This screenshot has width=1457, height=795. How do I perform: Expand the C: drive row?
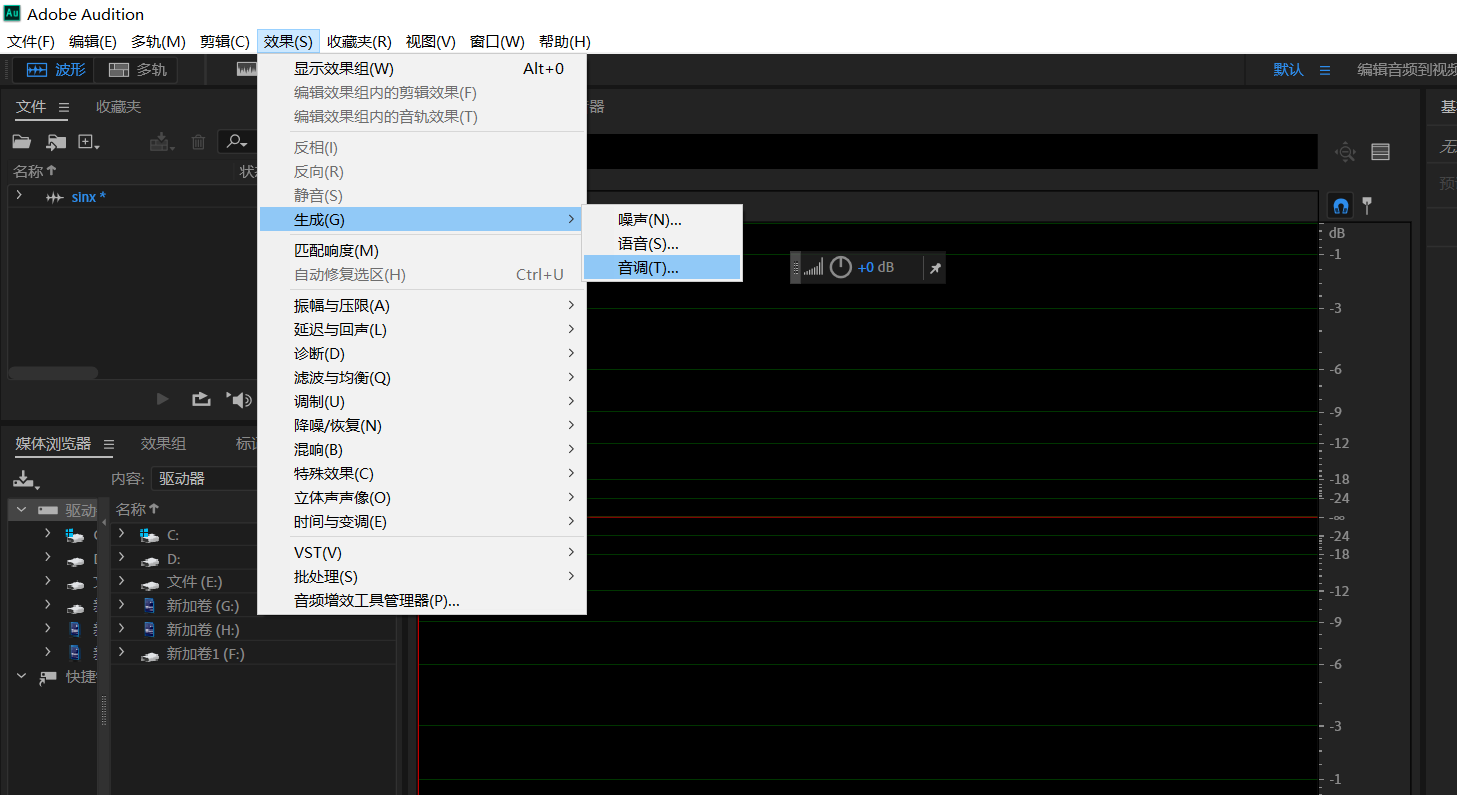pos(122,534)
